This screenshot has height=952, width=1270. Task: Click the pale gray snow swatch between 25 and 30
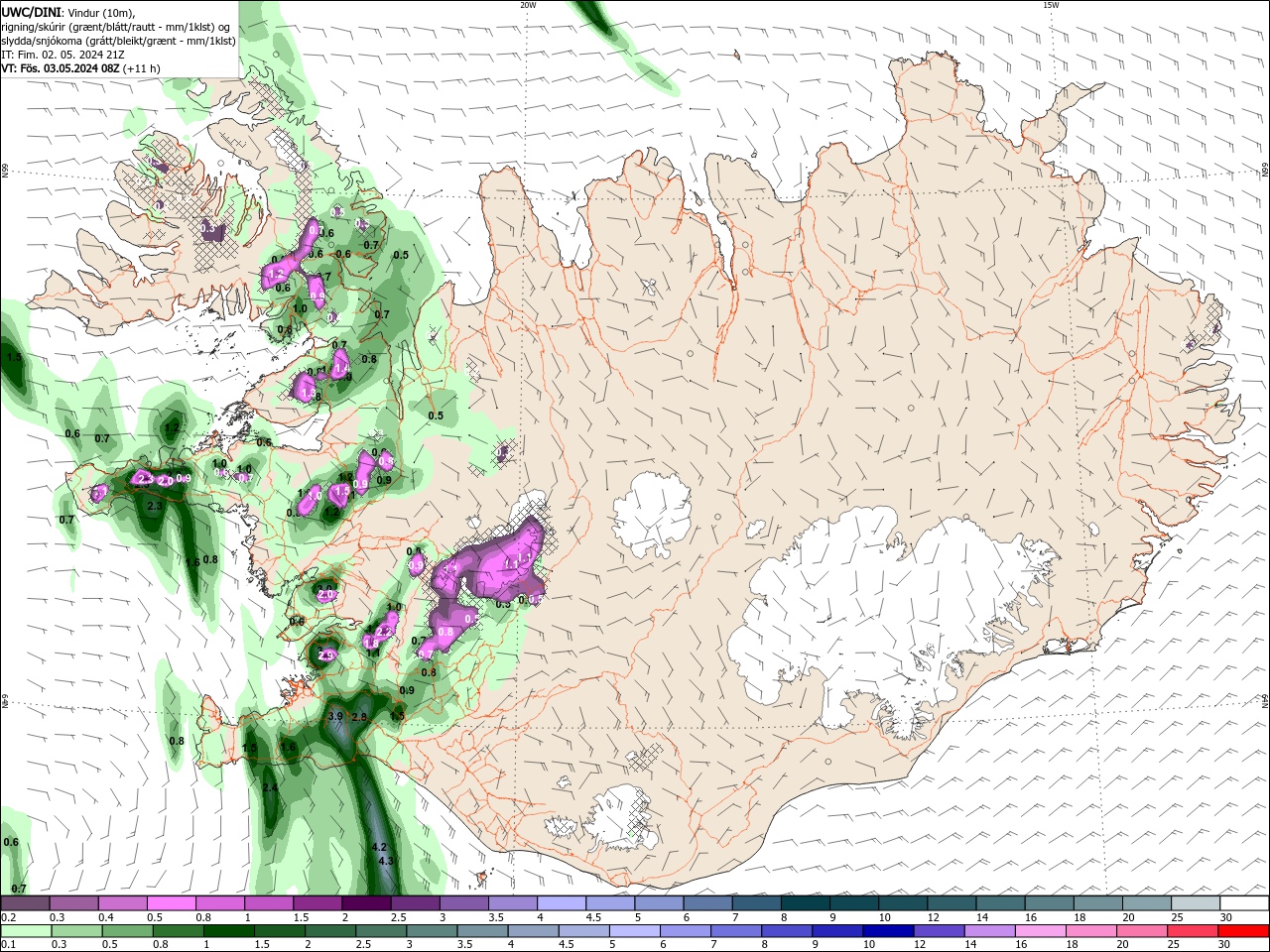point(1195,903)
